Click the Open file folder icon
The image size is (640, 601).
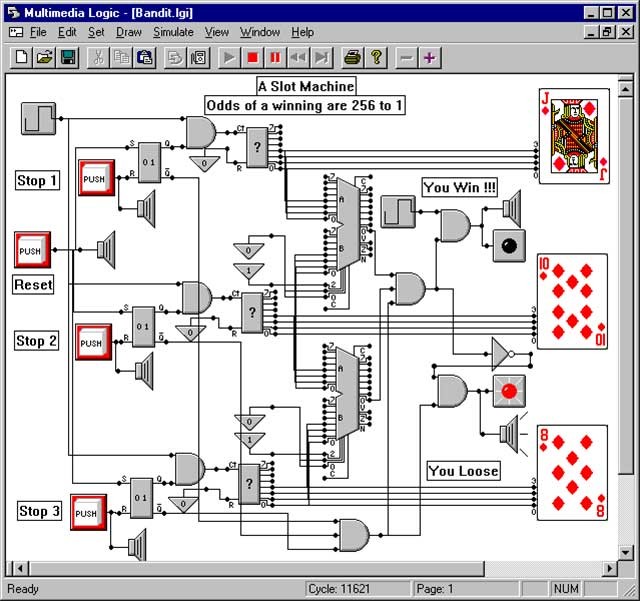(x=45, y=57)
